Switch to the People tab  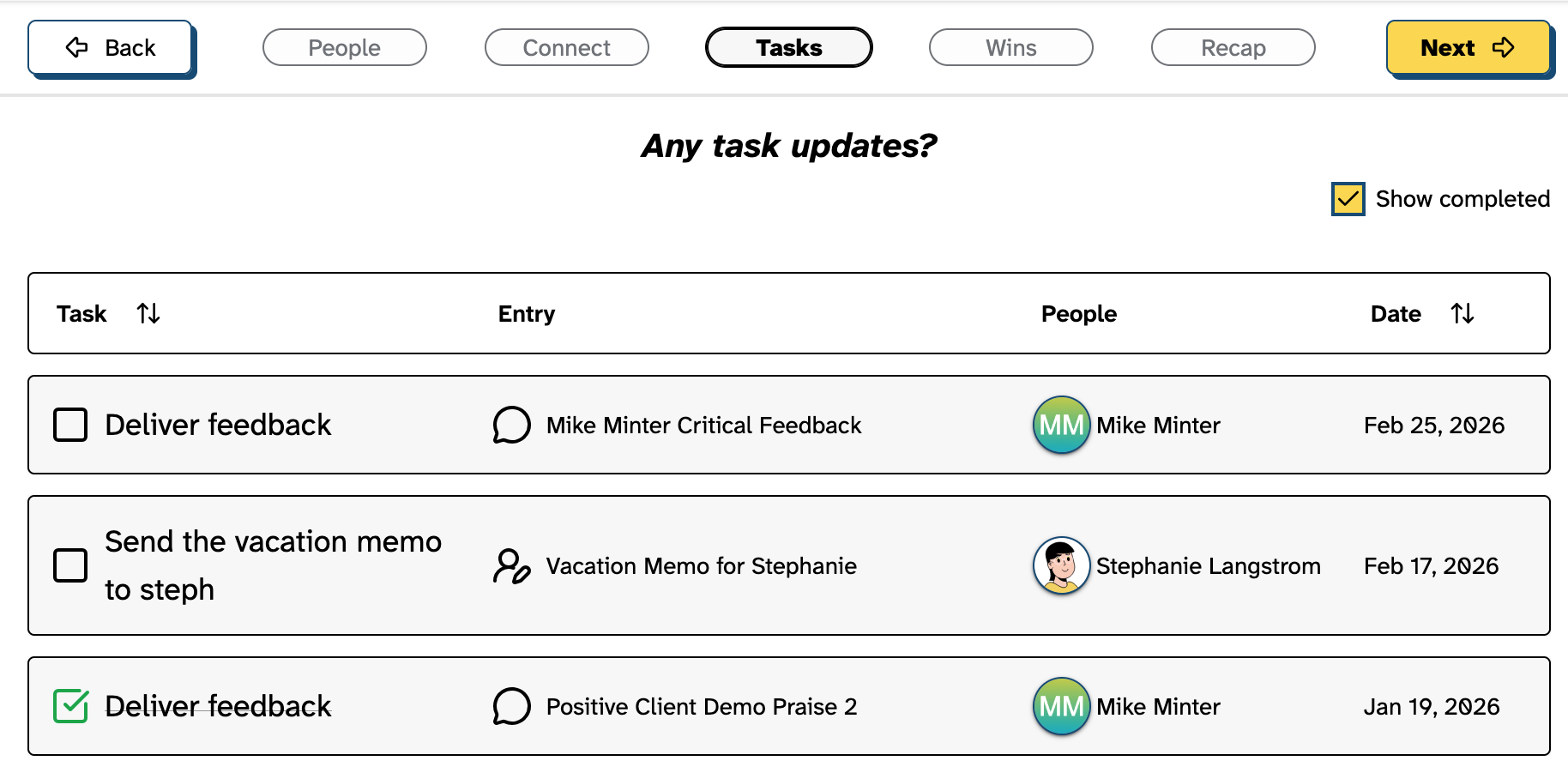point(344,47)
